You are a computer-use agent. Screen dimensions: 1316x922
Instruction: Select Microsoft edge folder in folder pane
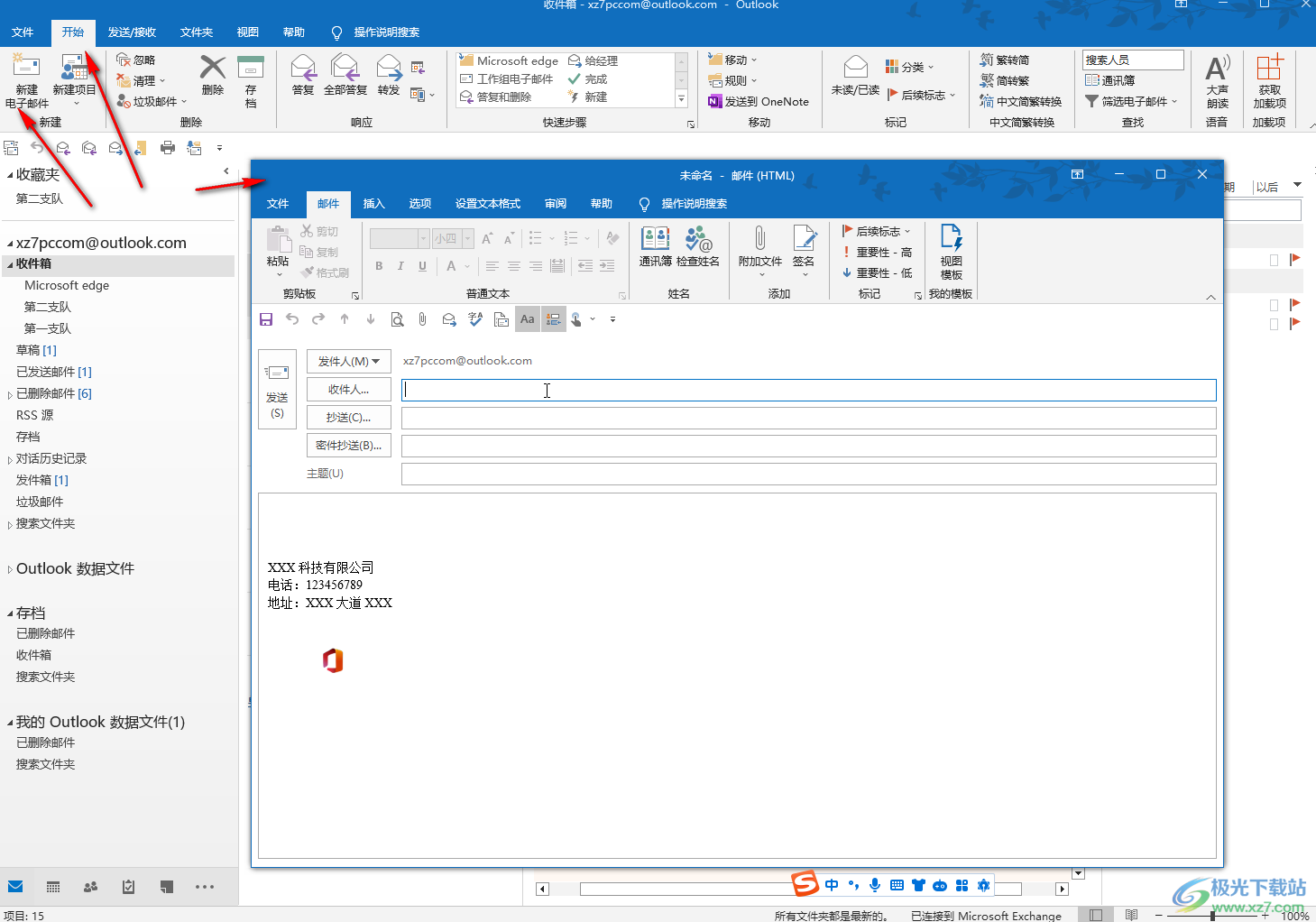[67, 285]
